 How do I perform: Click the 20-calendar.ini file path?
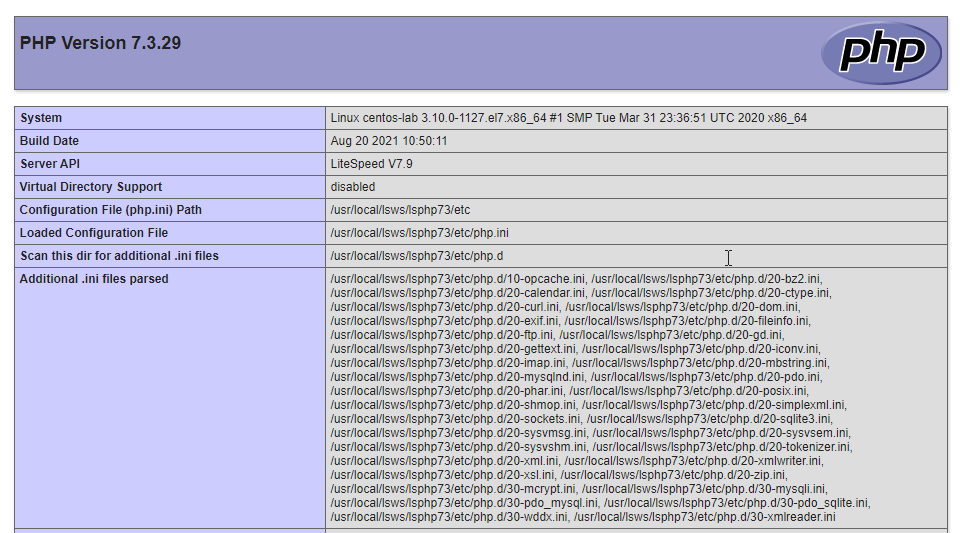[x=458, y=293]
